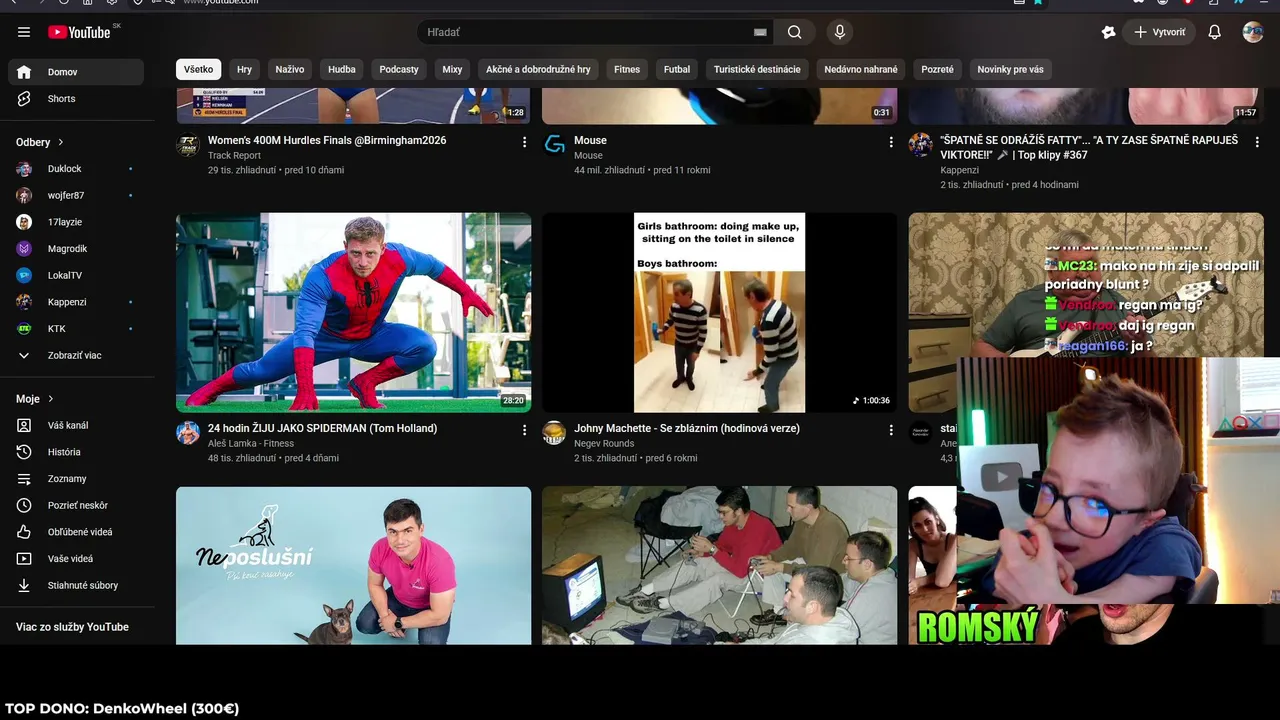The image size is (1280, 720).
Task: Select the Naživo filter chip
Action: [x=290, y=70]
